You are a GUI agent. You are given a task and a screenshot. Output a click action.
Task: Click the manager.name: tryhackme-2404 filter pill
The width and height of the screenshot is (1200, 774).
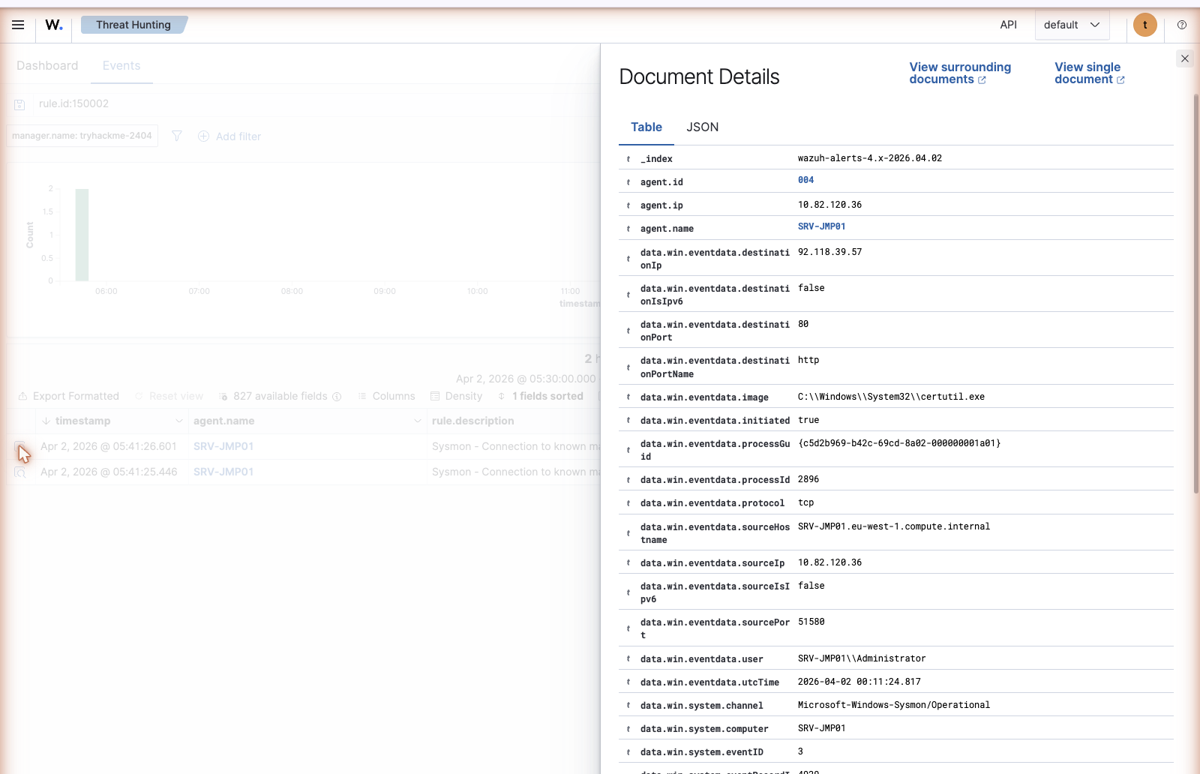coord(82,136)
